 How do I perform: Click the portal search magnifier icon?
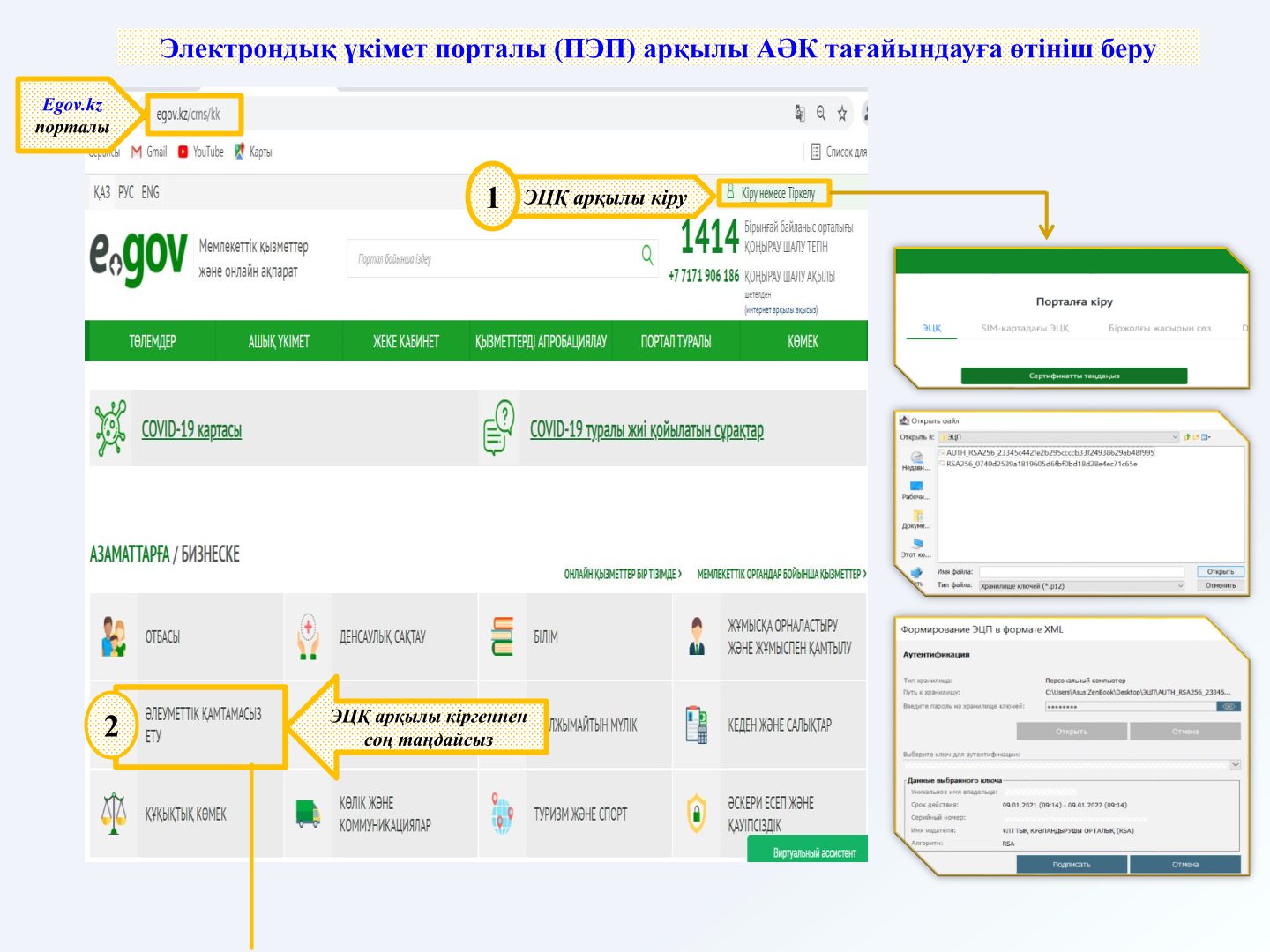pyautogui.click(x=647, y=257)
